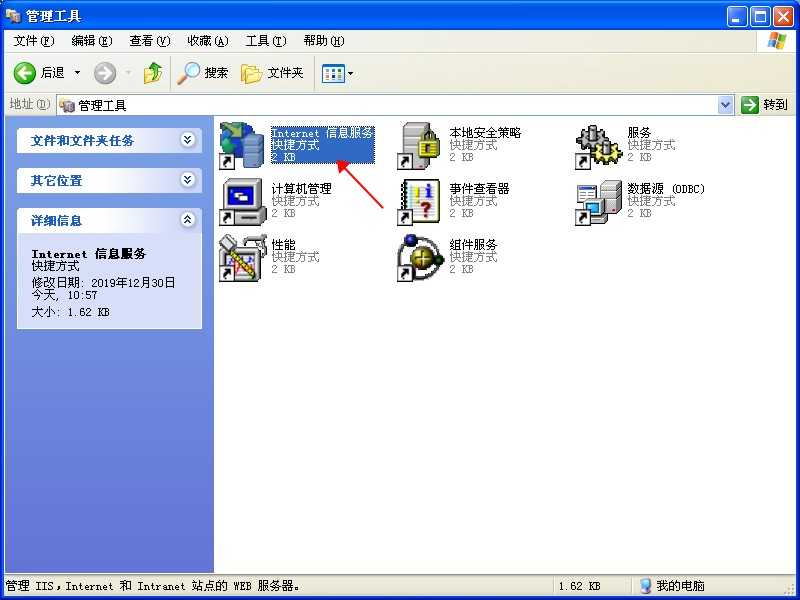800x600 pixels.
Task: Click the window resize grip in status bar
Action: [790, 590]
